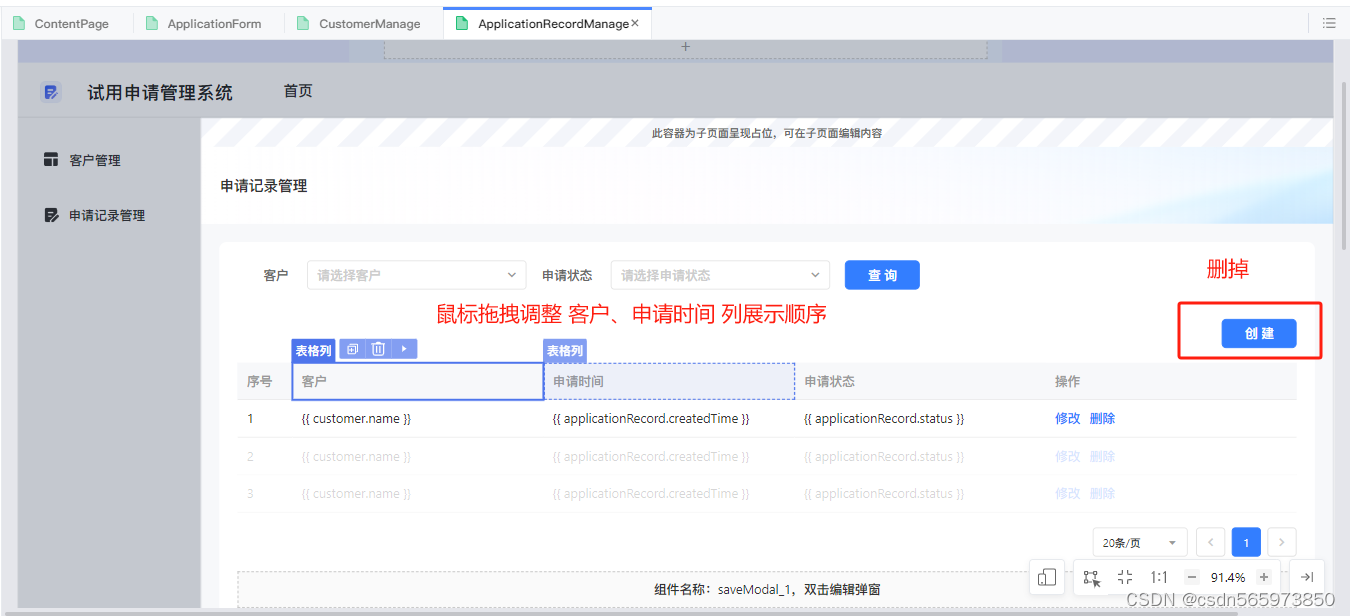Click the device preview icon in bottom toolbar
Viewport: 1350px width, 616px height.
point(1047,577)
